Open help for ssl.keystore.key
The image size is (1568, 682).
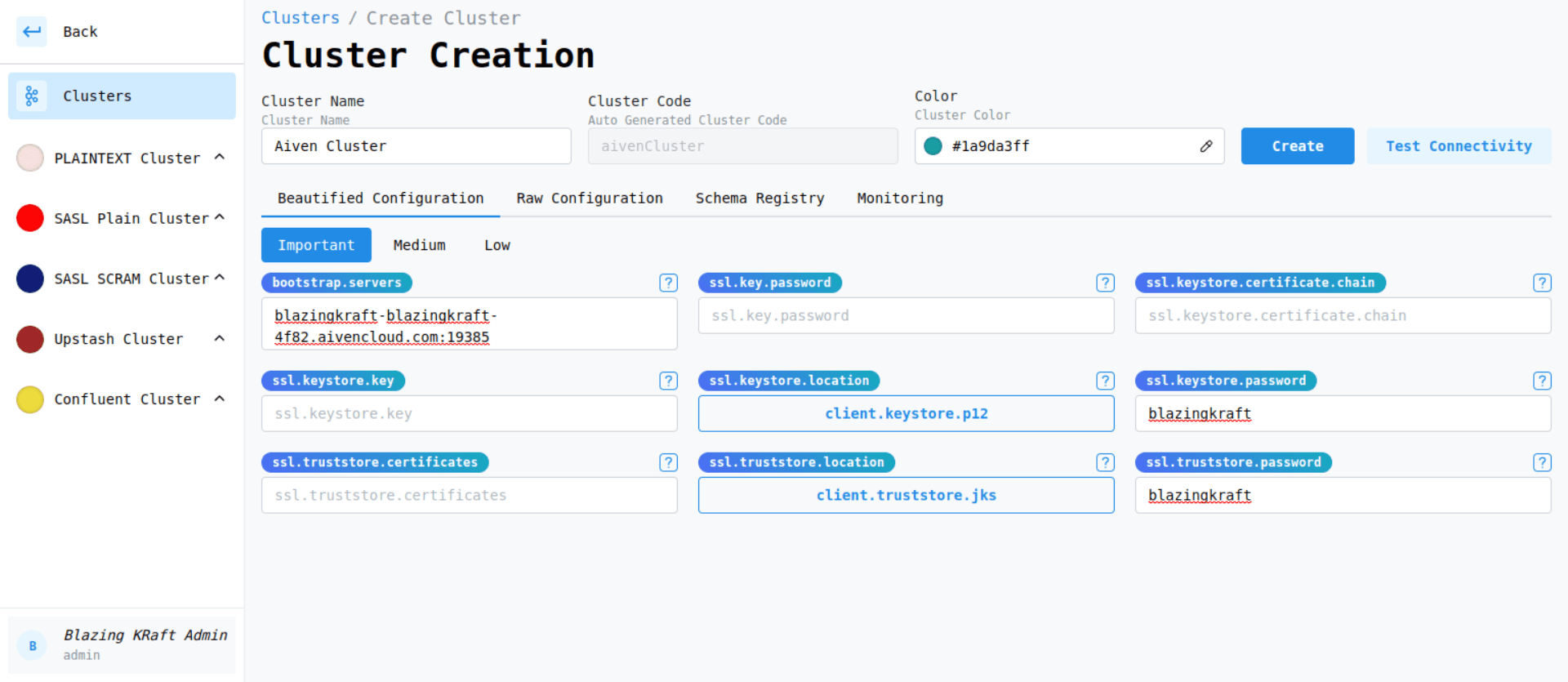(668, 381)
